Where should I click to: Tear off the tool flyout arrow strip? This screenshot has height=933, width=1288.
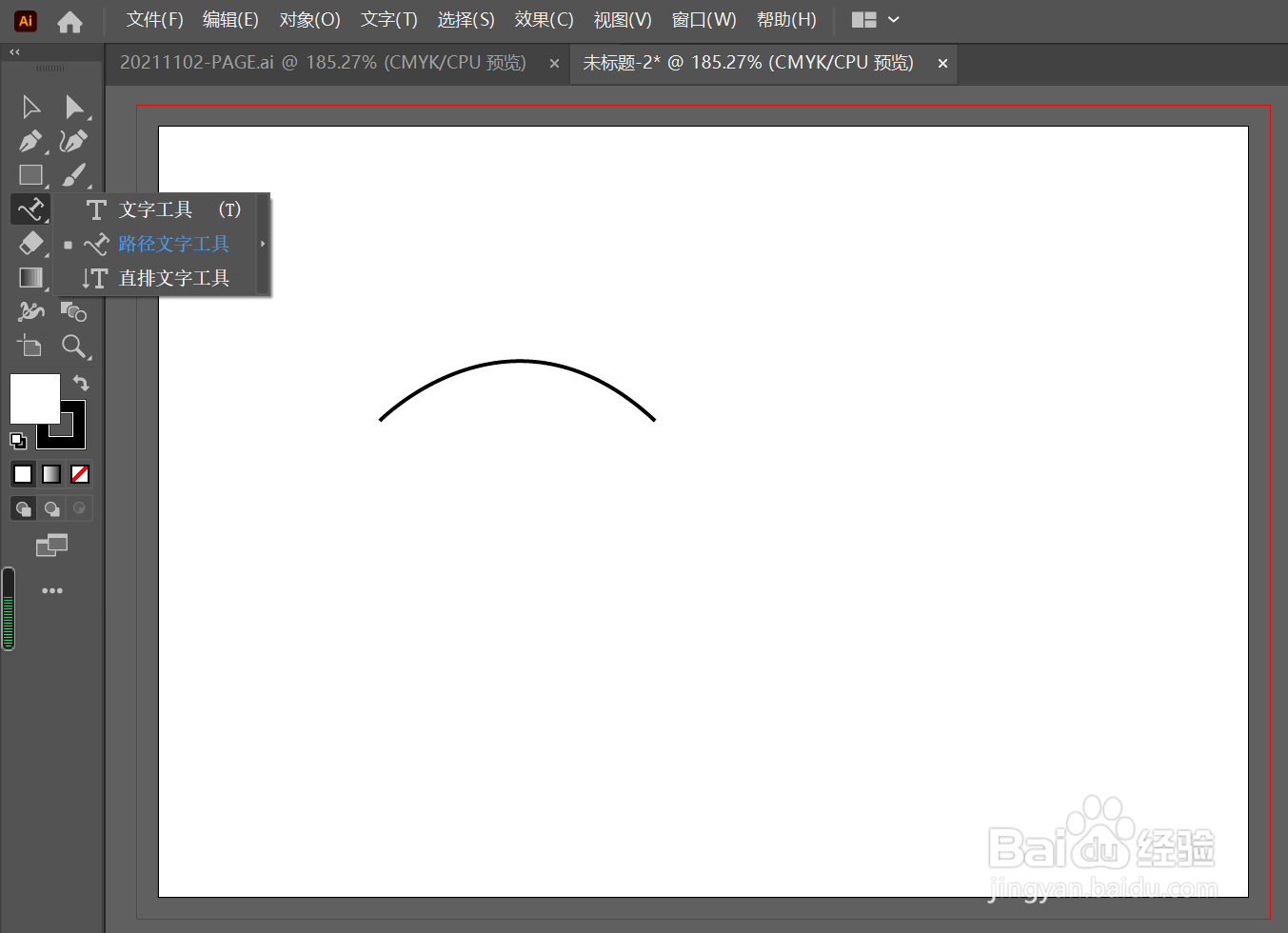(264, 244)
